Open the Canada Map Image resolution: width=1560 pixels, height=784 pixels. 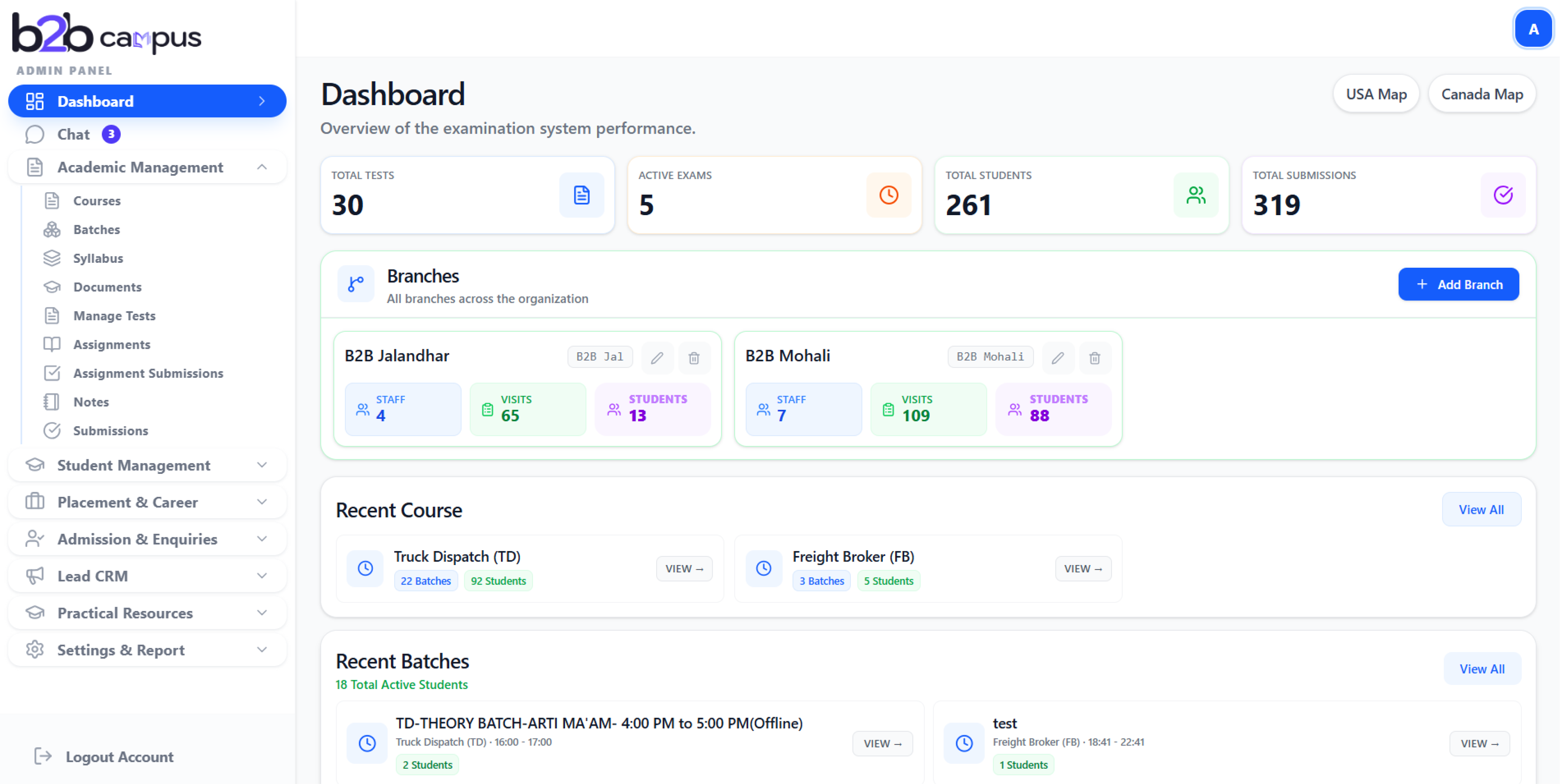pos(1481,94)
